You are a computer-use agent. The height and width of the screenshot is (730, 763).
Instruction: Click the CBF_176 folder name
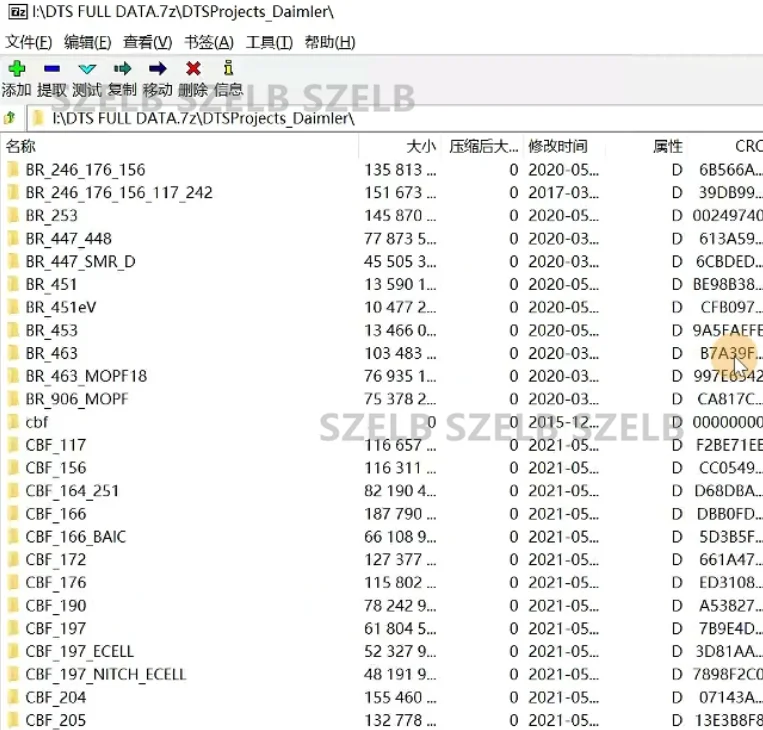point(56,583)
